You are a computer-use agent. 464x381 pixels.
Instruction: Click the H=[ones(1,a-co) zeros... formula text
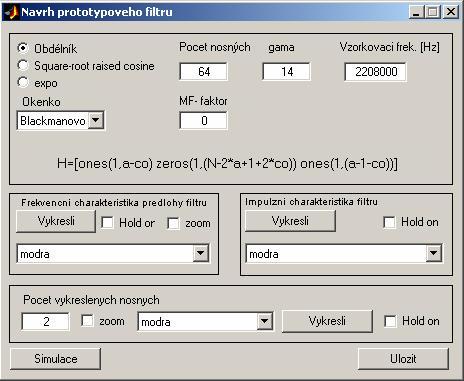point(227,164)
